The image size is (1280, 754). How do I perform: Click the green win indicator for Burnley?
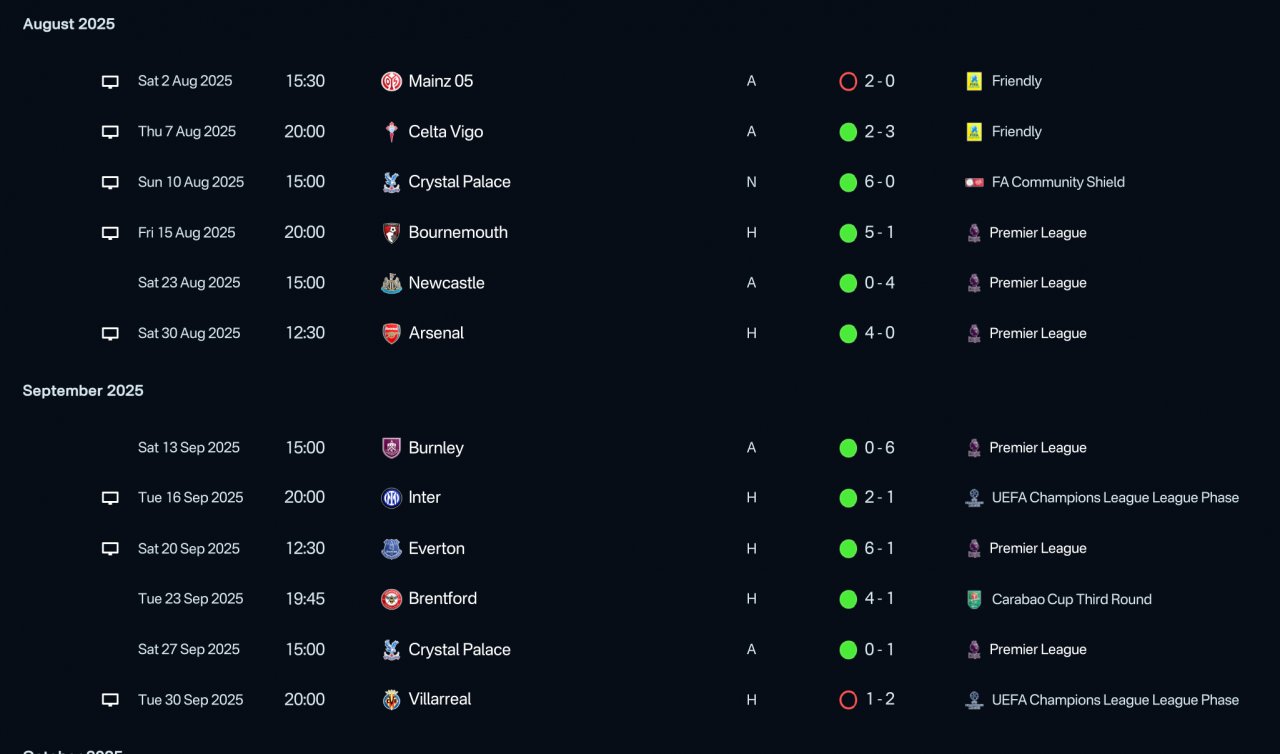coord(848,448)
